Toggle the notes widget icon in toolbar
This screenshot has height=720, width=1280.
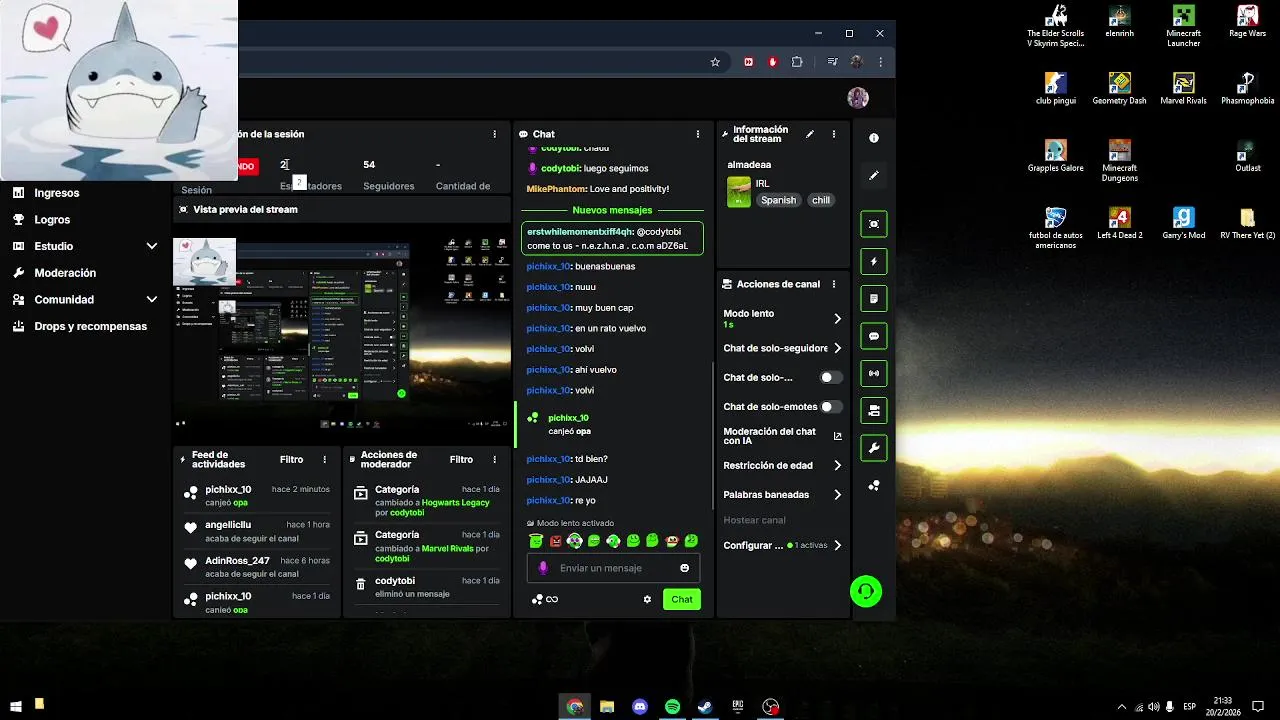[874, 298]
